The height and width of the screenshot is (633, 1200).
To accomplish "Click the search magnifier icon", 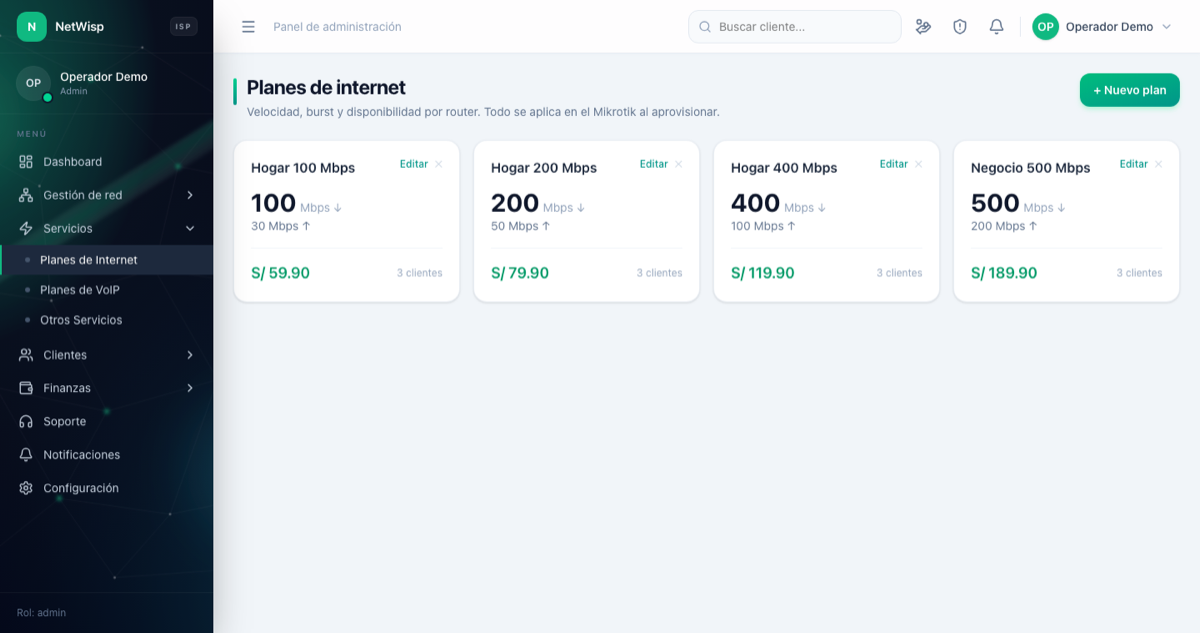I will point(705,27).
